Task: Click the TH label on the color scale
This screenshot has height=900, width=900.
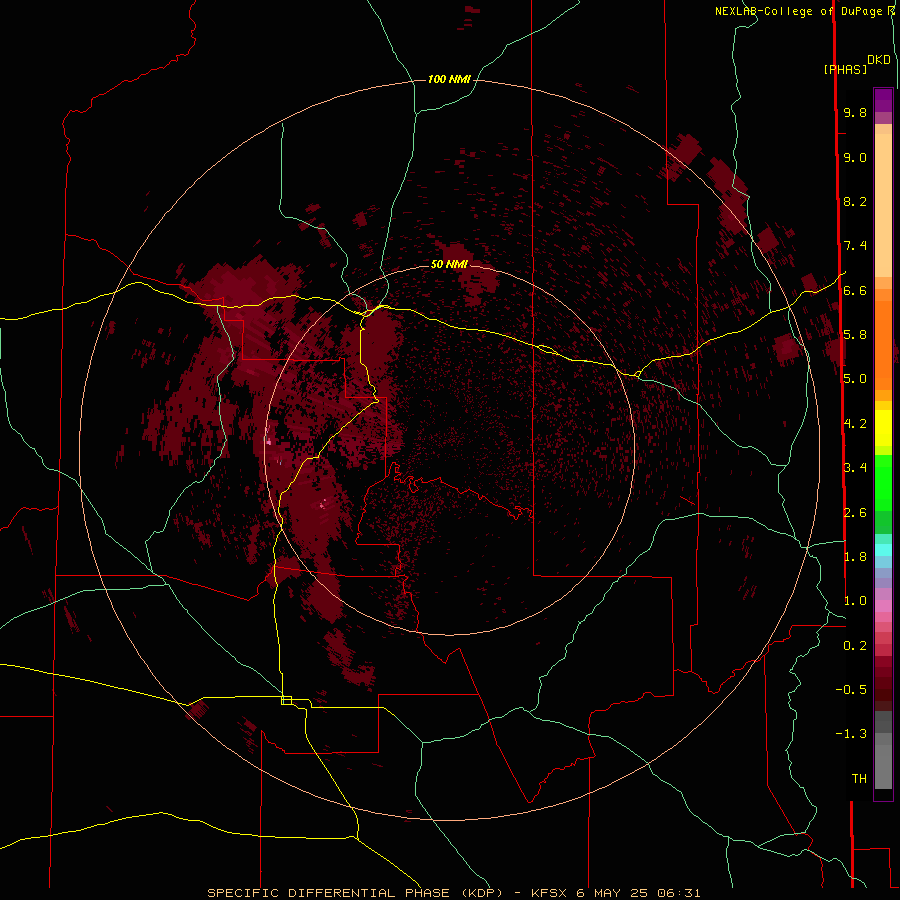Action: (x=859, y=779)
